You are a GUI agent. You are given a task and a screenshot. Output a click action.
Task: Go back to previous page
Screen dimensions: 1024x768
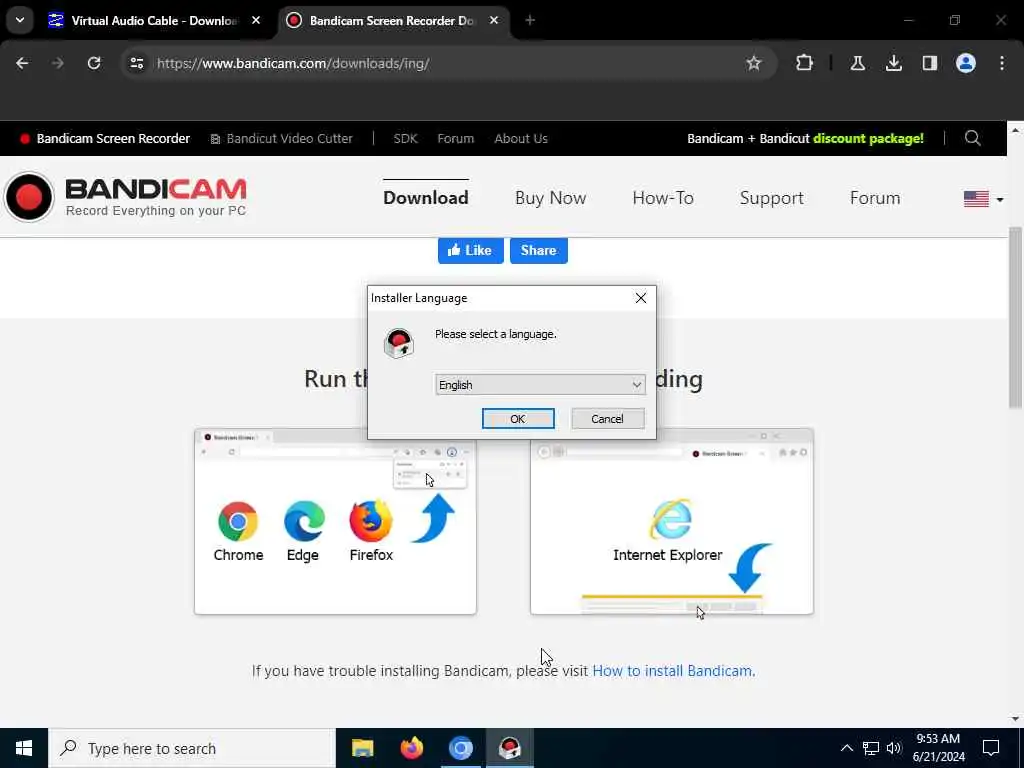pos(22,63)
